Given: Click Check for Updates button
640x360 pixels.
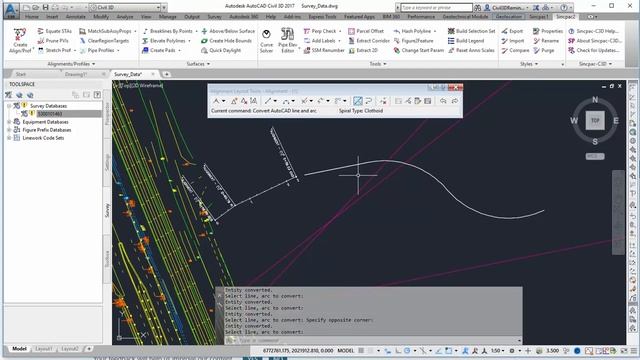Looking at the screenshot, I should [593, 50].
